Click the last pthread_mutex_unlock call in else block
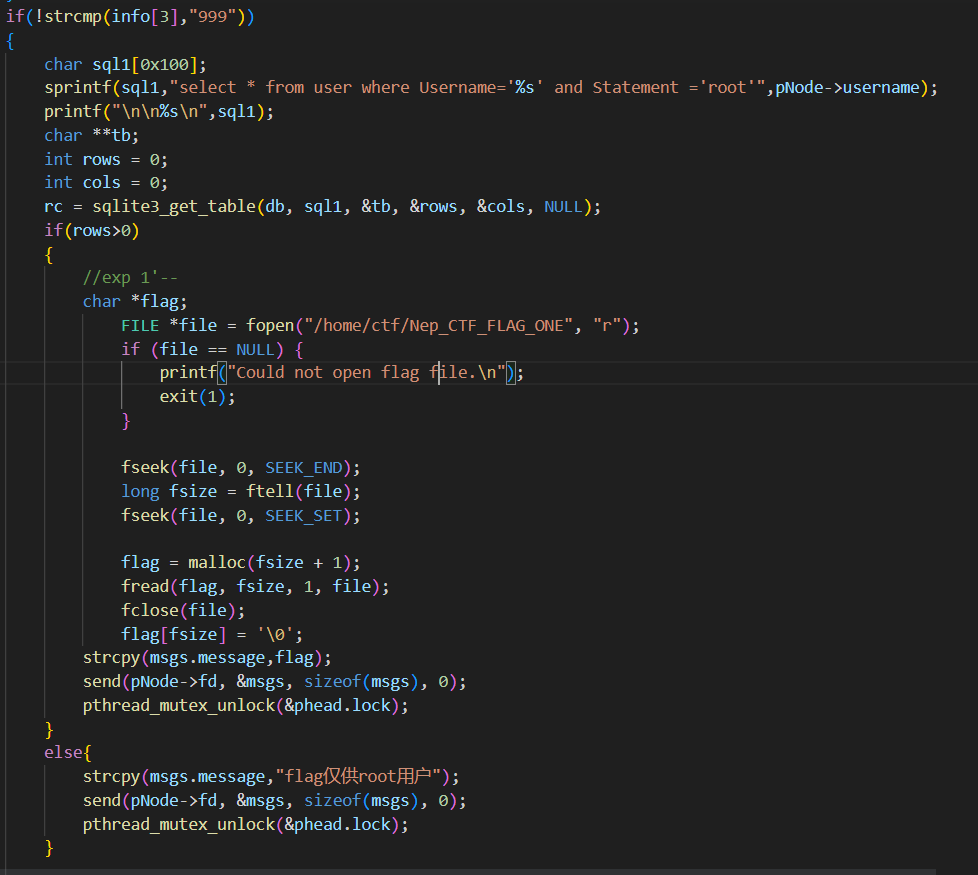This screenshot has height=875, width=978. (x=246, y=824)
